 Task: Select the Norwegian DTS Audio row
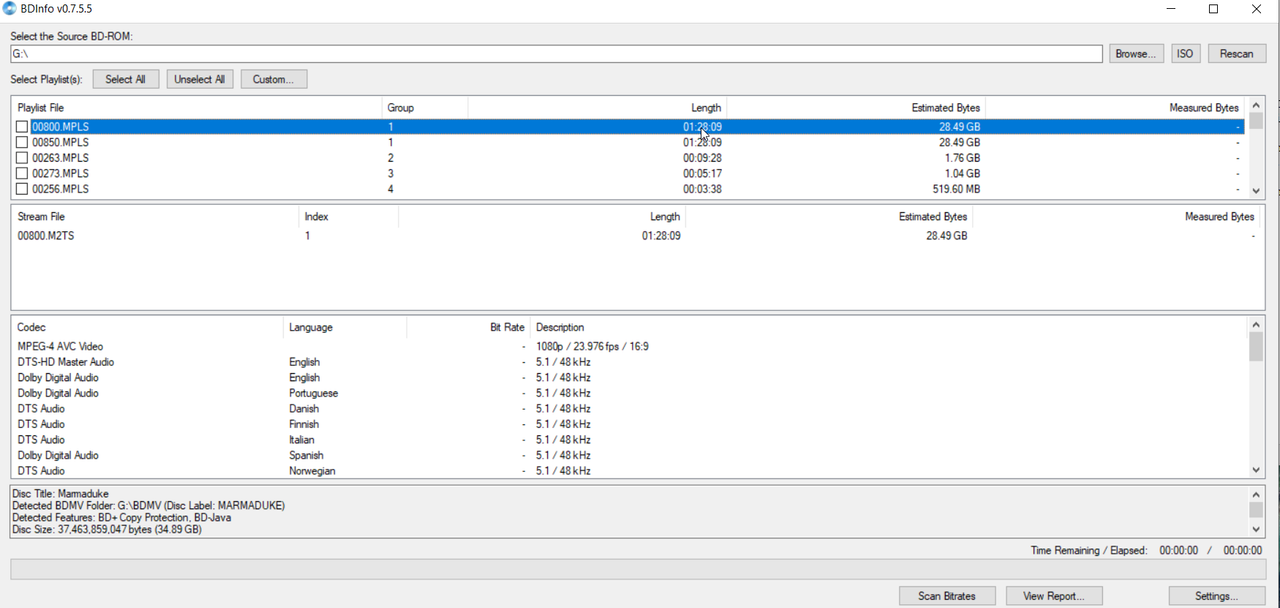point(630,471)
